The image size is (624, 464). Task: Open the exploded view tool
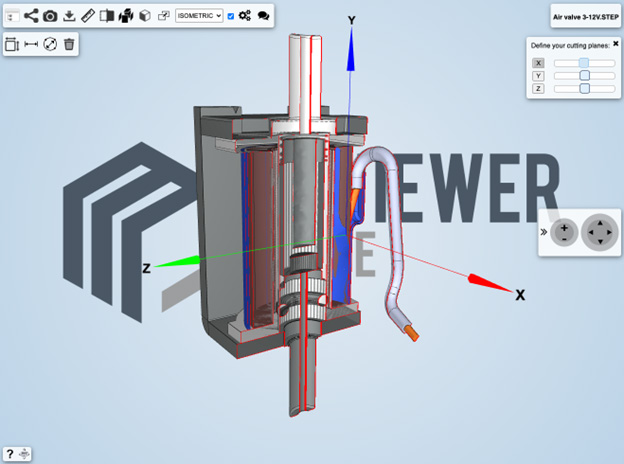[x=126, y=16]
